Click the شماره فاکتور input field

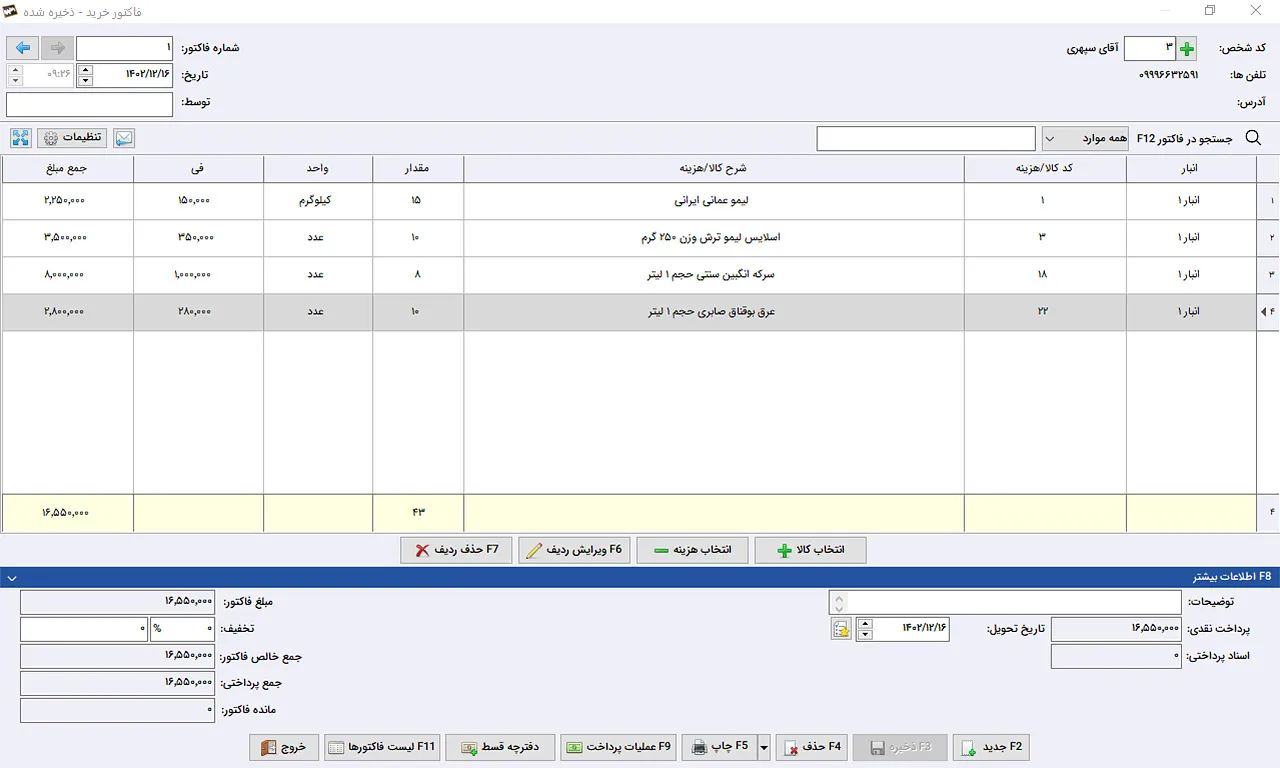click(x=125, y=48)
